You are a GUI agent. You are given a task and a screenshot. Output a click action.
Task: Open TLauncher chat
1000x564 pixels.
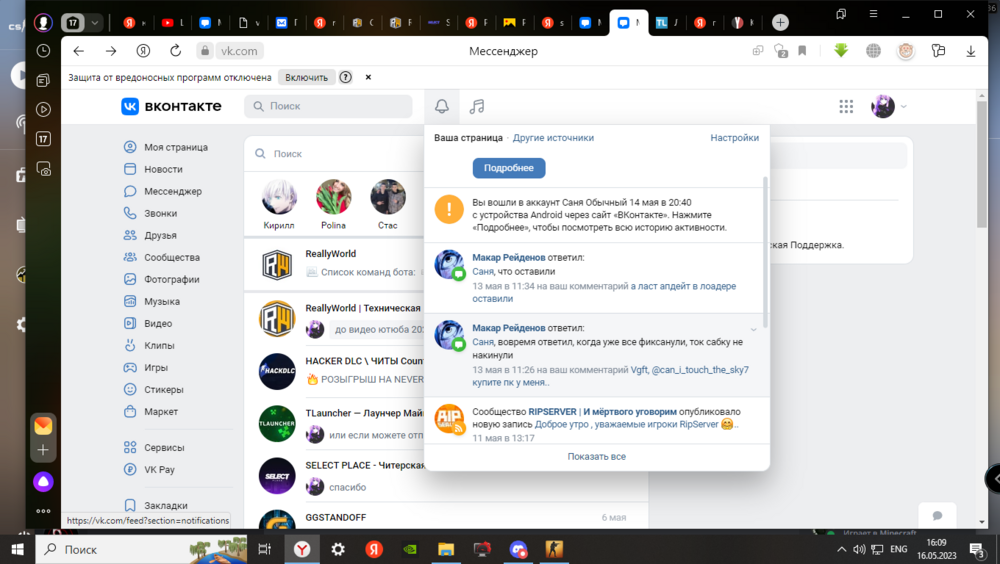(335, 424)
